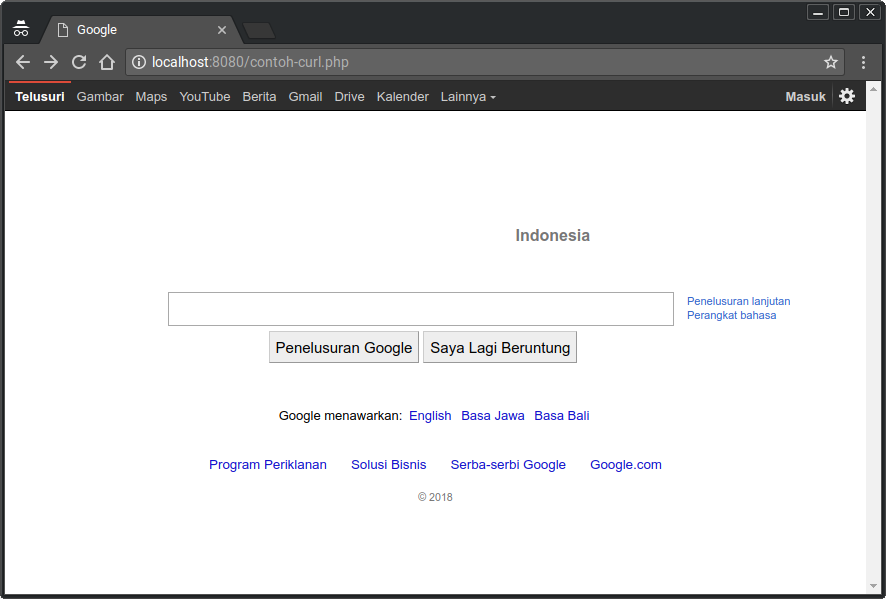Click the Penelusuran Google button

(343, 347)
